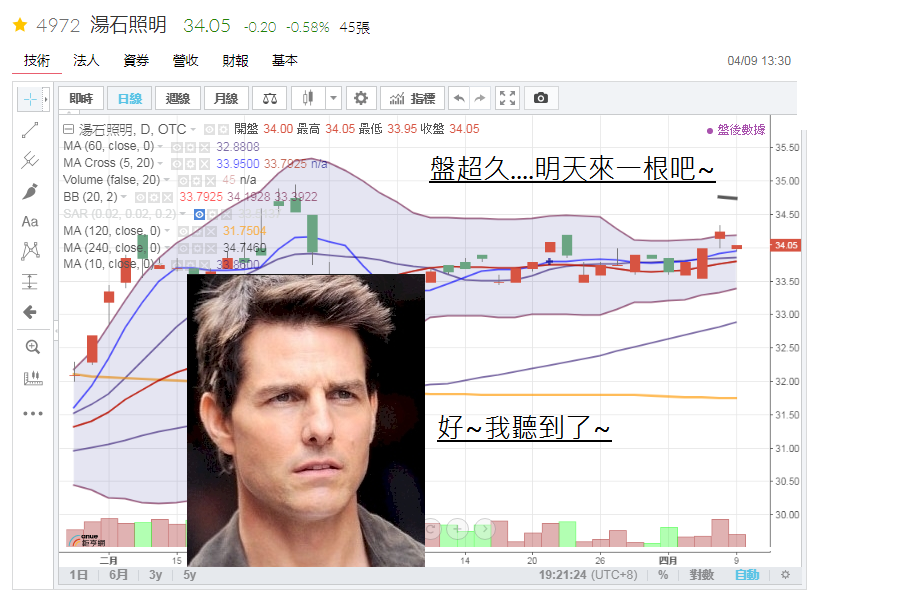Image resolution: width=900 pixels, height=600 pixels.
Task: Enter fullscreen chart mode
Action: (x=507, y=98)
